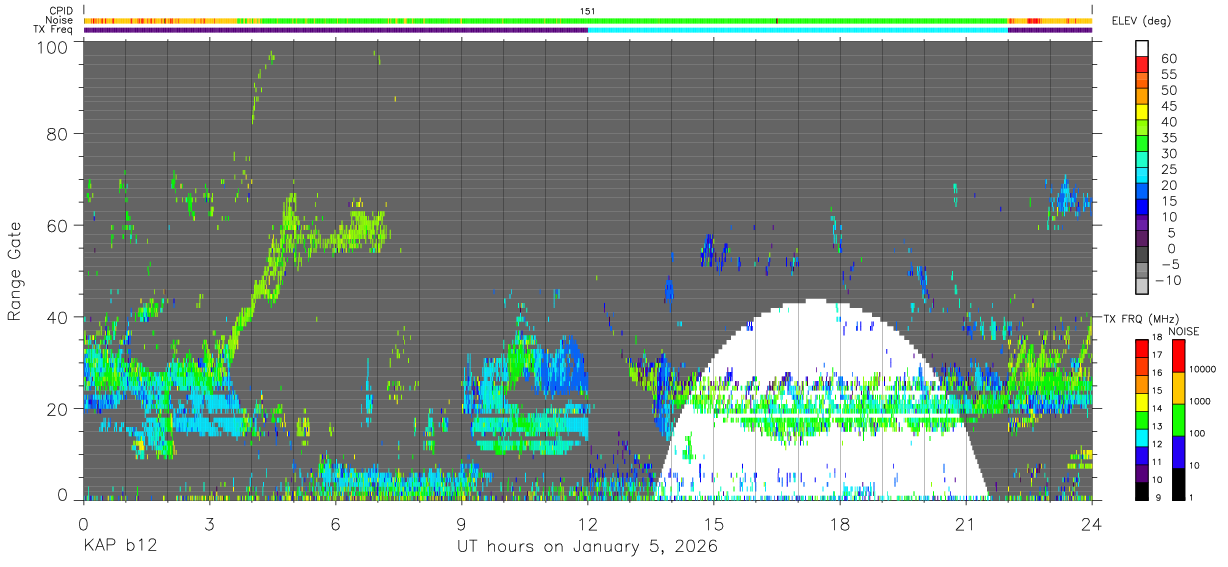Click the cyan elevation swatch between 20 and 25
Screen dimensions: 1228x567
[1142, 176]
